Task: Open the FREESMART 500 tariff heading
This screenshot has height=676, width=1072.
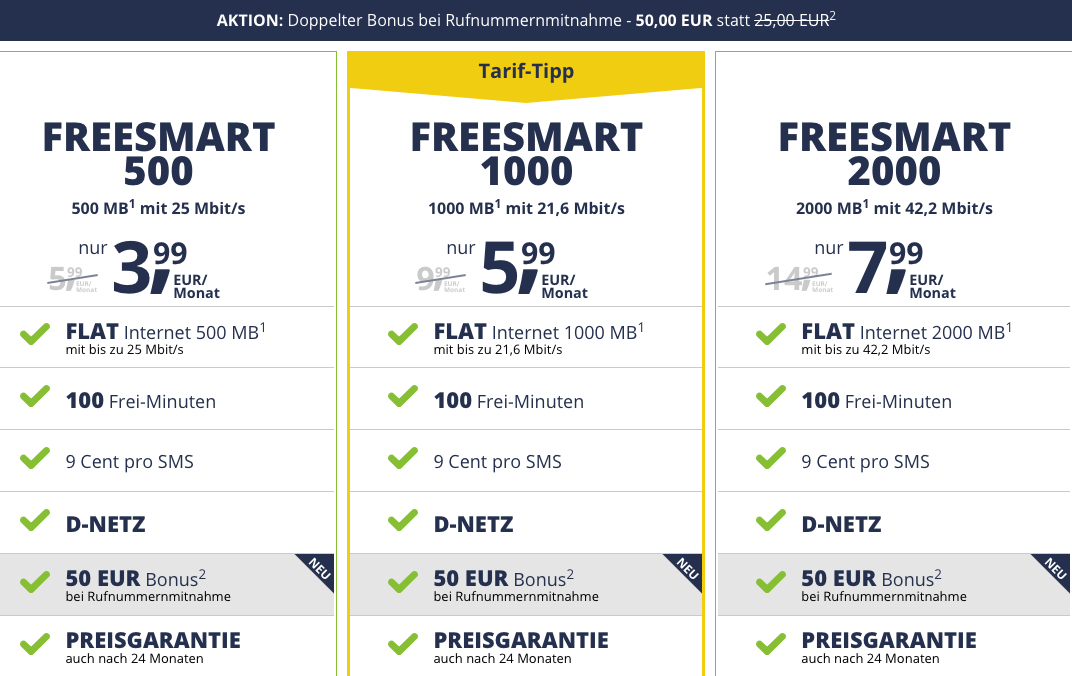Action: (159, 153)
